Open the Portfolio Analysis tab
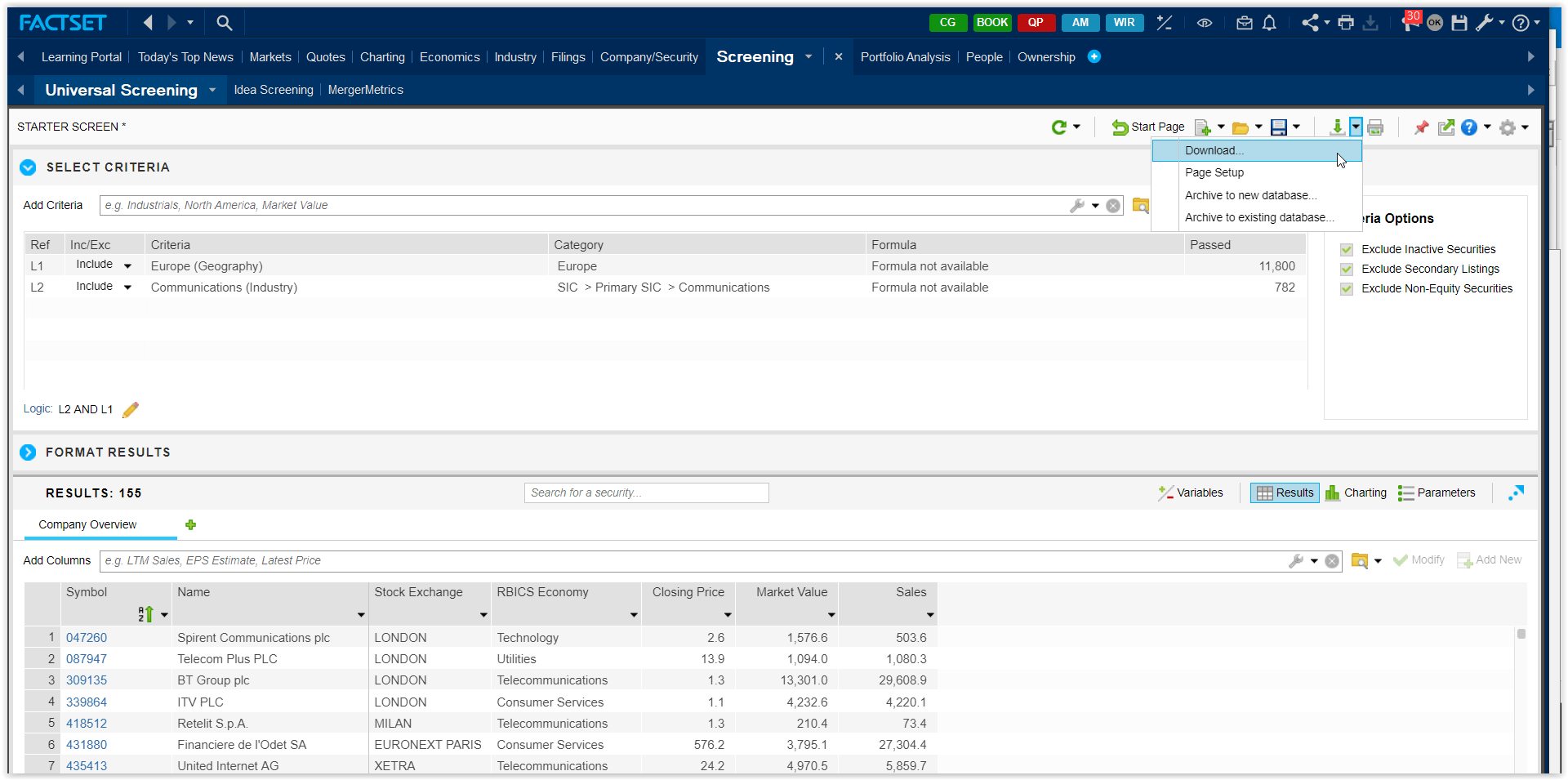 [905, 57]
